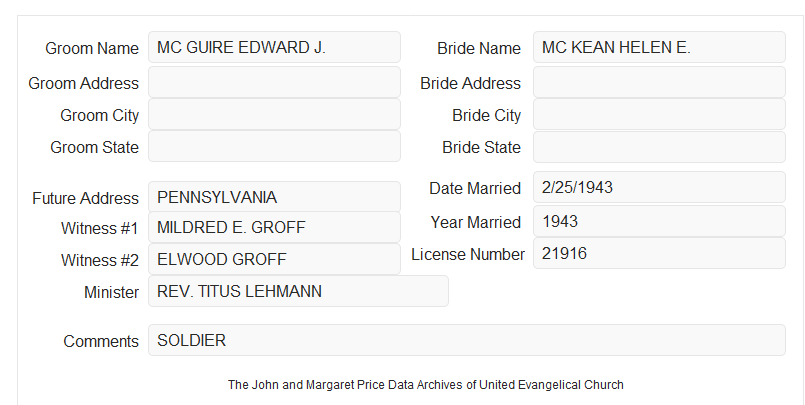Focus the Groom State field
805x405 pixels.
[x=274, y=146]
